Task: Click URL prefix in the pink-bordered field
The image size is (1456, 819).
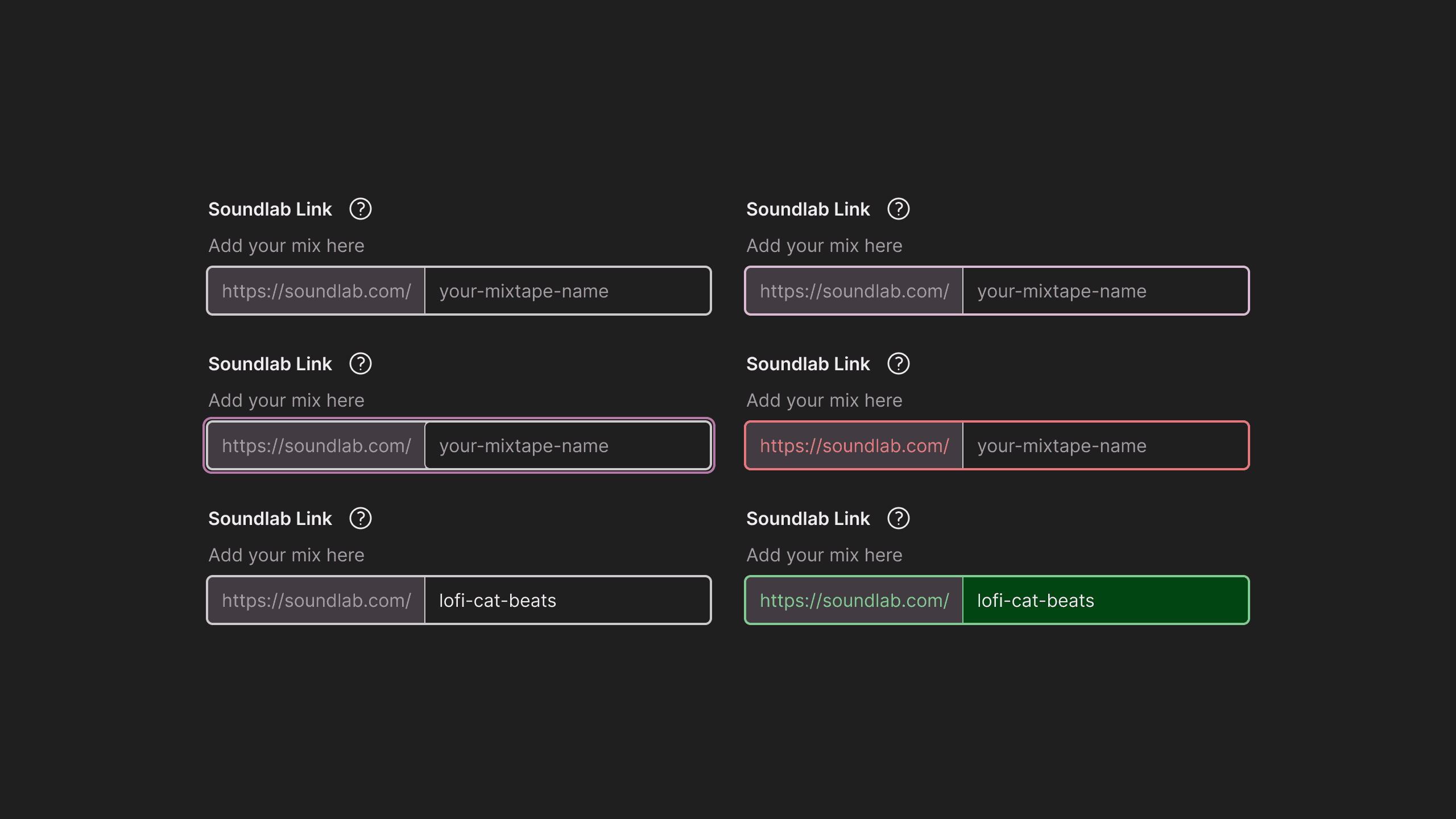Action: (x=854, y=291)
